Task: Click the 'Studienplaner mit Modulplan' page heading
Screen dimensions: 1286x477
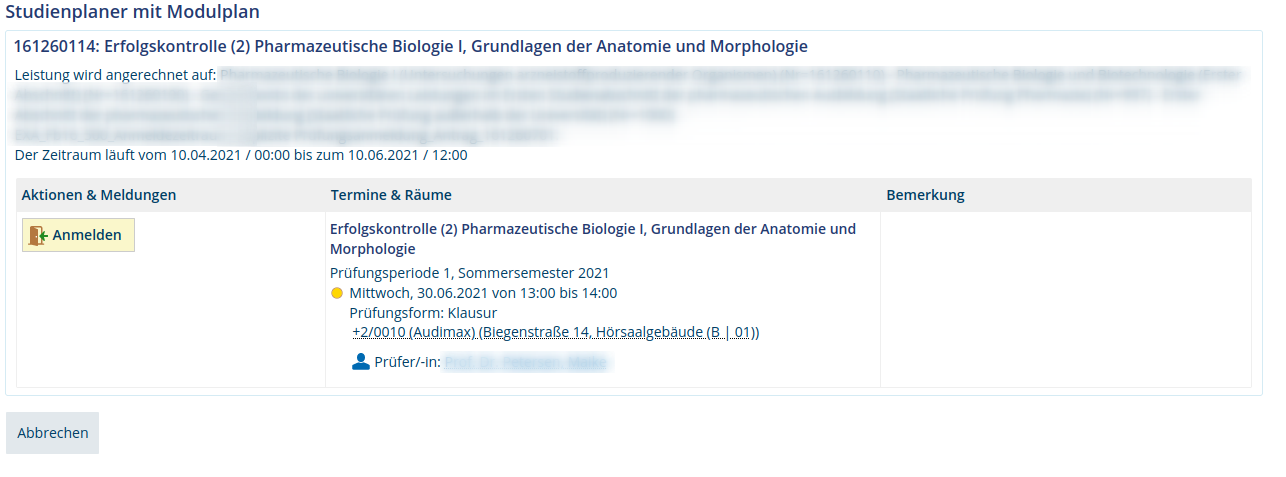Action: tap(133, 12)
